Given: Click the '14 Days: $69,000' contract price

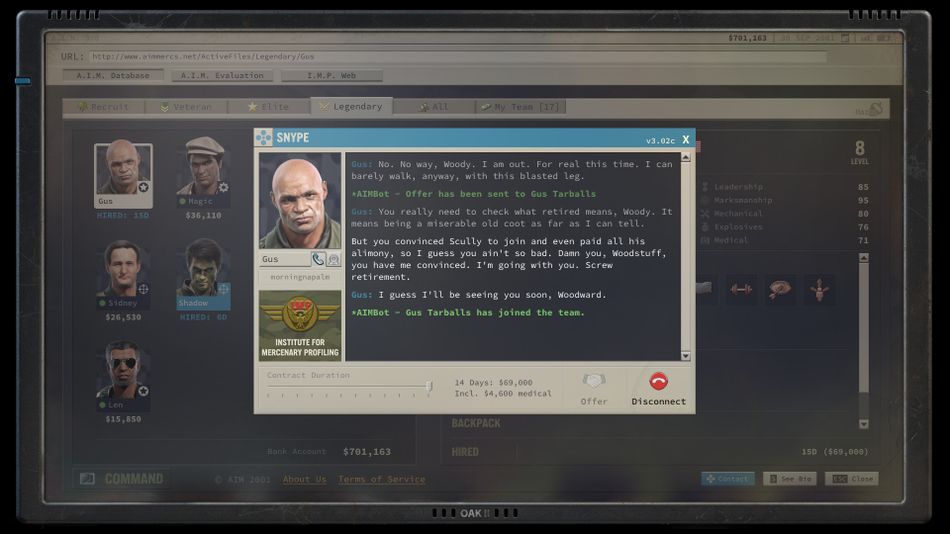Looking at the screenshot, I should pyautogui.click(x=493, y=382).
